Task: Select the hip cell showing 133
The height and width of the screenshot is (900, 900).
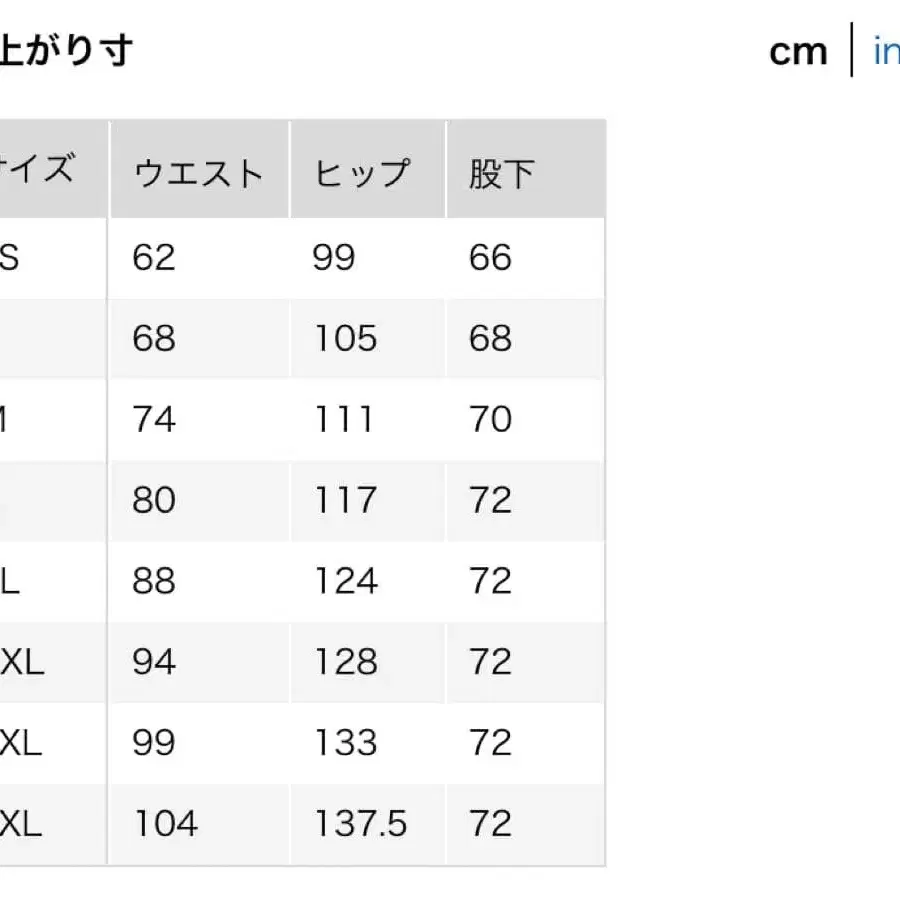Action: (x=345, y=743)
